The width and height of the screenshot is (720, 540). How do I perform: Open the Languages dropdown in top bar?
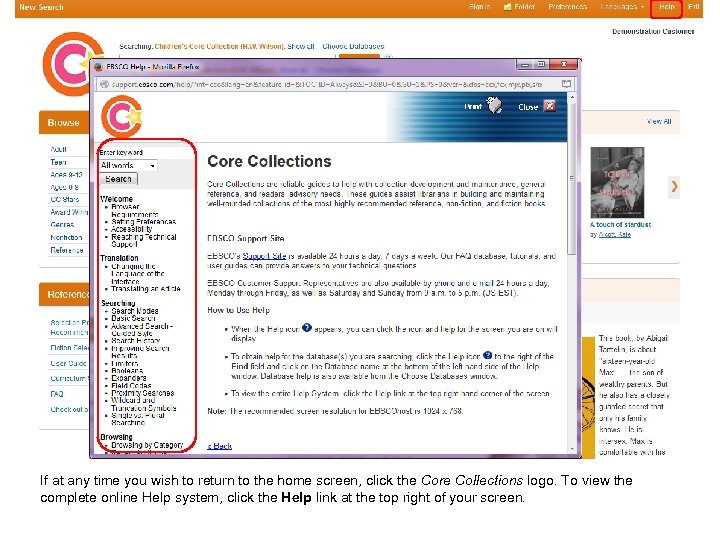click(x=622, y=7)
